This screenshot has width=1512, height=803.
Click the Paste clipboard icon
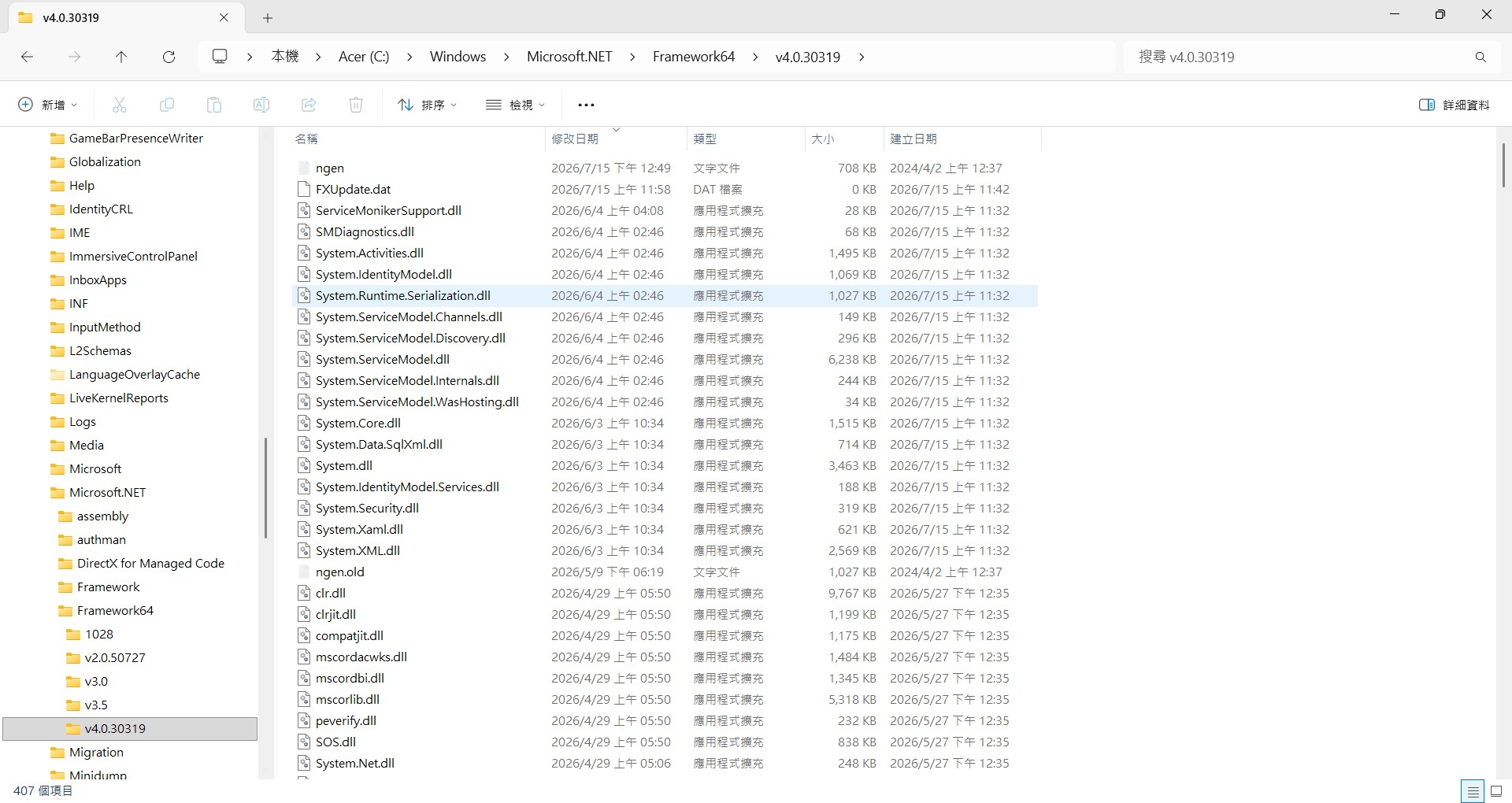[214, 105]
